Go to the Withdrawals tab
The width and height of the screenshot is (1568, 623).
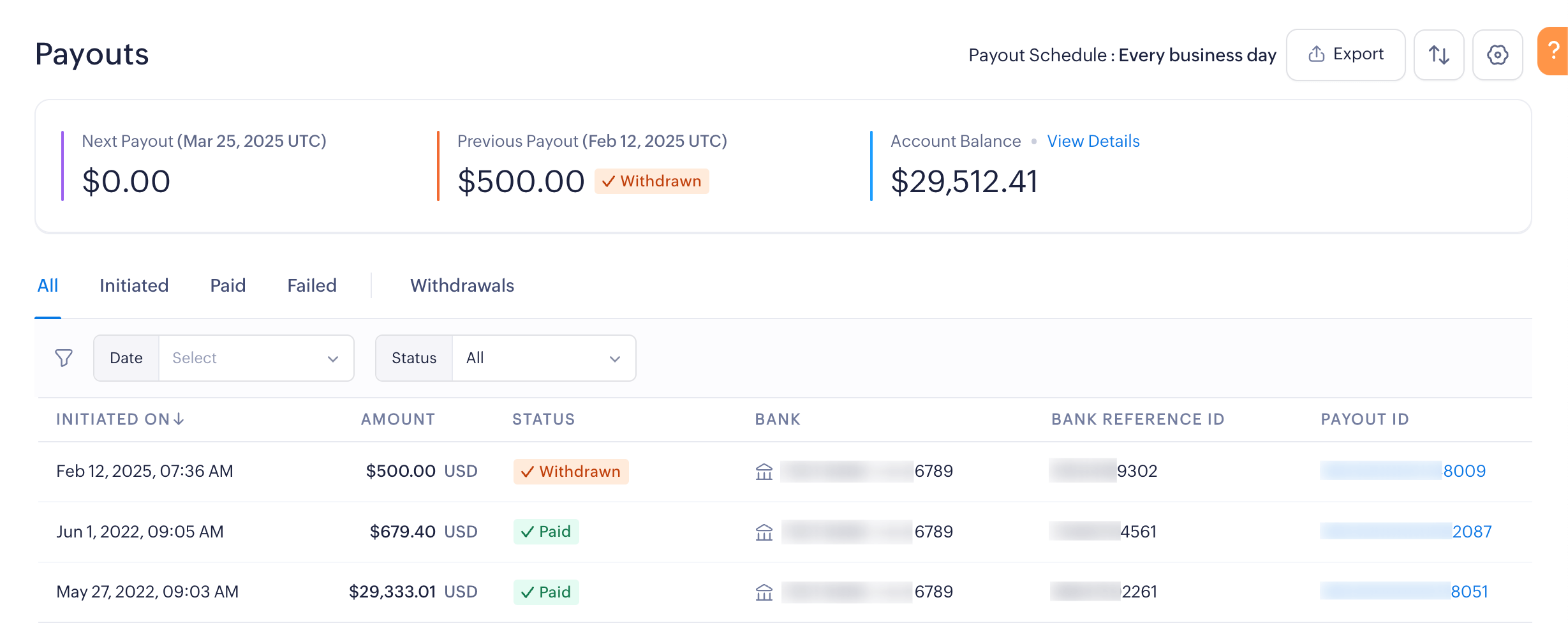[462, 285]
